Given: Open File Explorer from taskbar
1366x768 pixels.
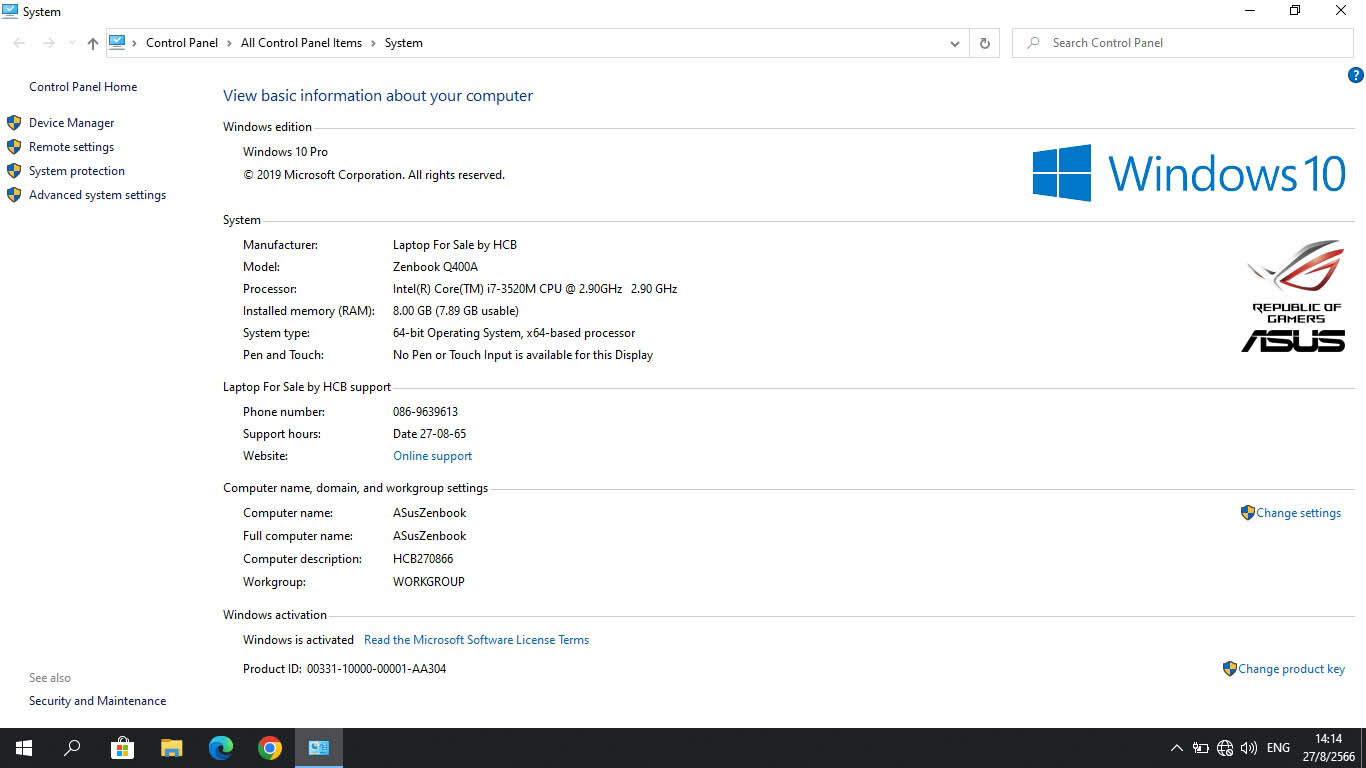Looking at the screenshot, I should coord(171,748).
